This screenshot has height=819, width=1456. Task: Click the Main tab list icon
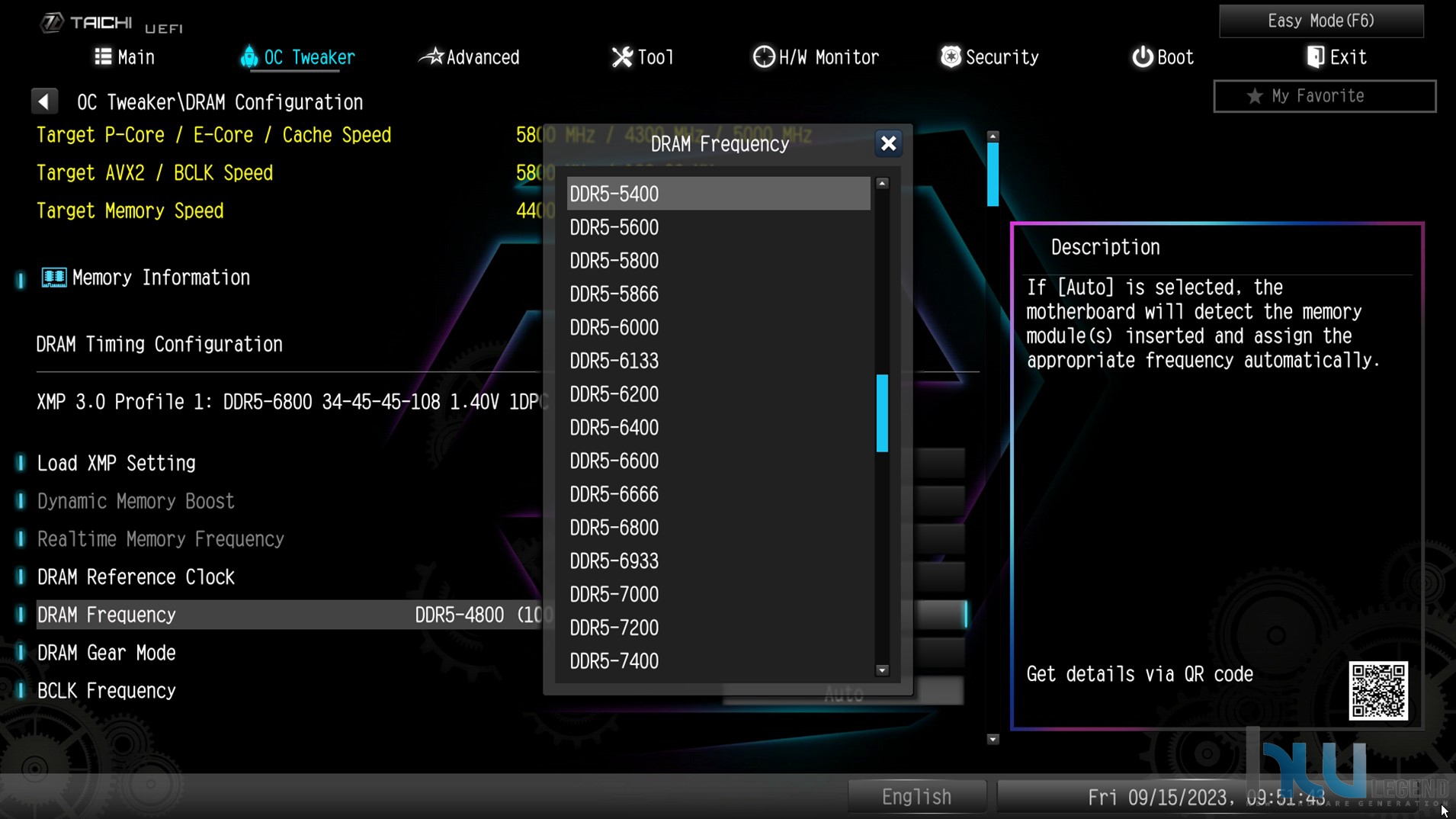point(103,57)
